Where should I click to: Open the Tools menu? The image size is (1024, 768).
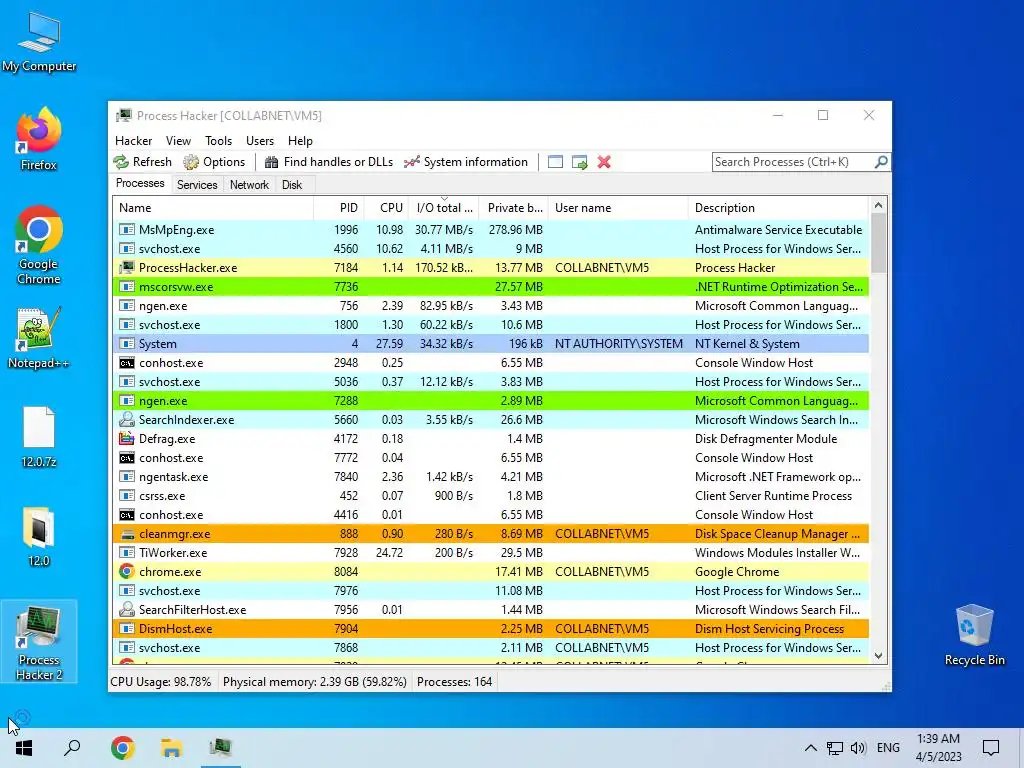(218, 141)
